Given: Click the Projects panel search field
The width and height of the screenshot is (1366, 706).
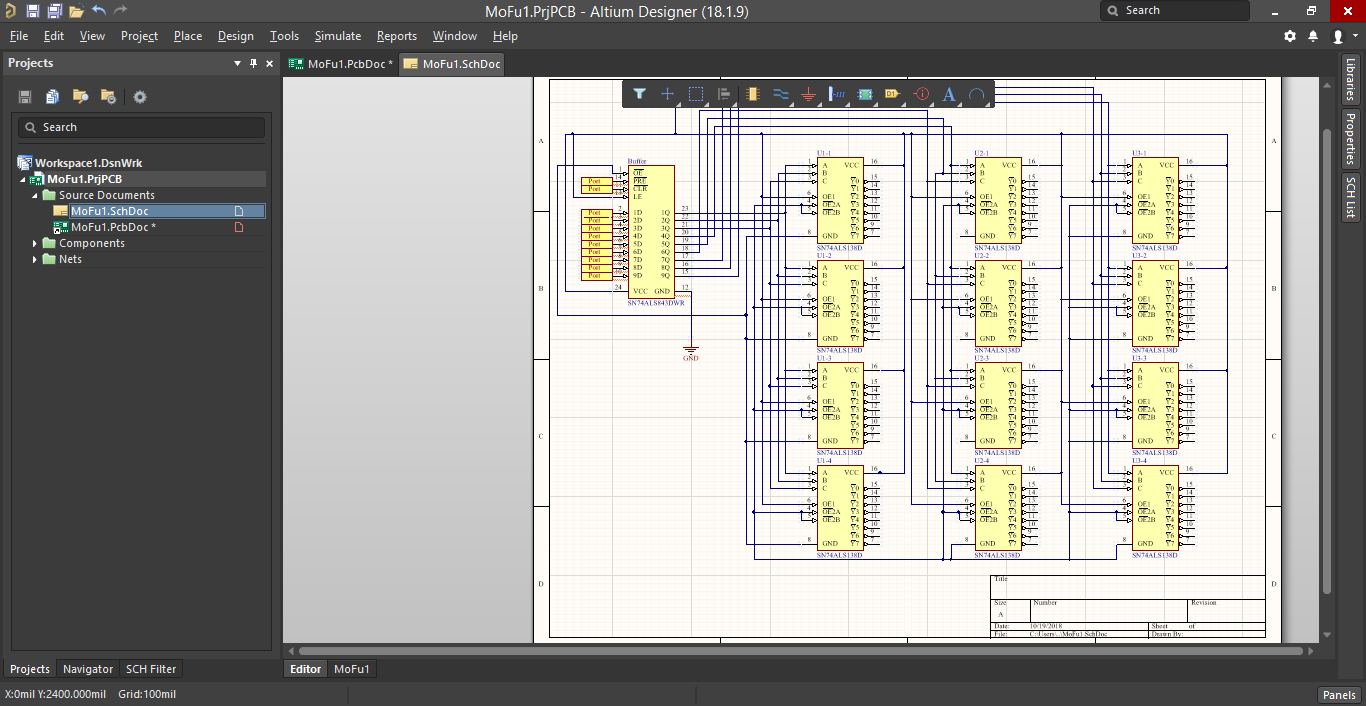Looking at the screenshot, I should [x=141, y=127].
